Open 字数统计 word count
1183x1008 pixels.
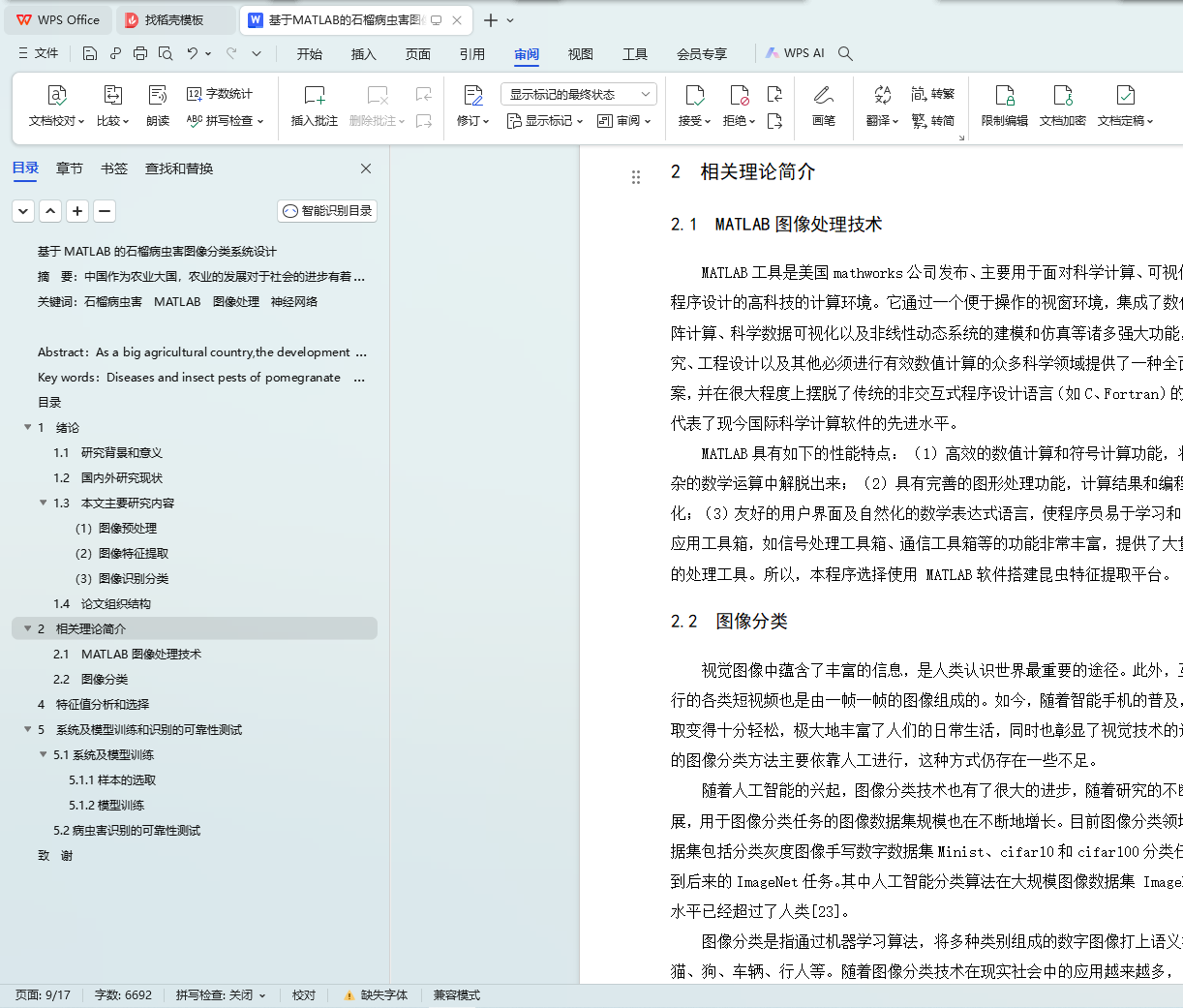[220, 94]
